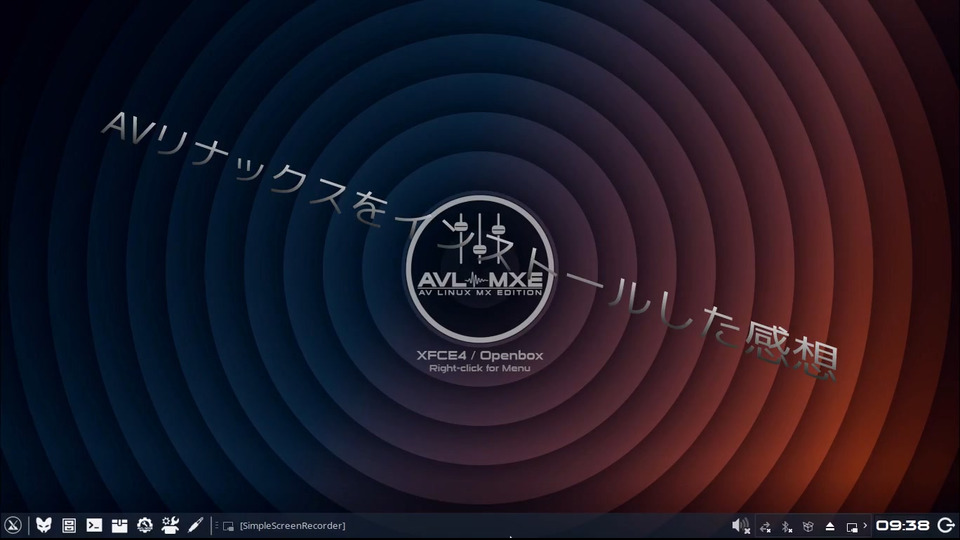Screen dimensions: 960x540
Task: Open the logout session icon
Action: click(x=946, y=525)
